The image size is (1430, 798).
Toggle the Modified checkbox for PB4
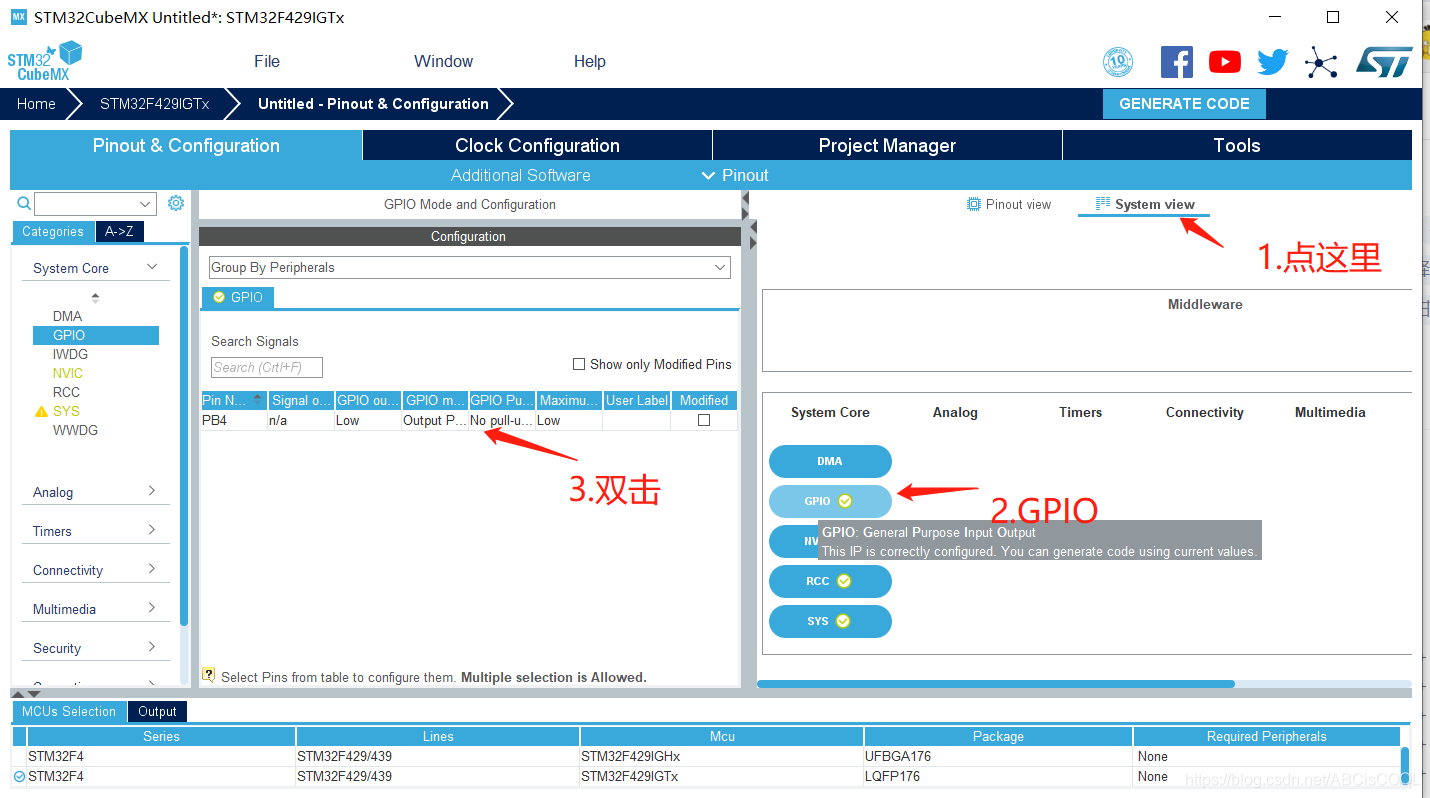(x=704, y=421)
